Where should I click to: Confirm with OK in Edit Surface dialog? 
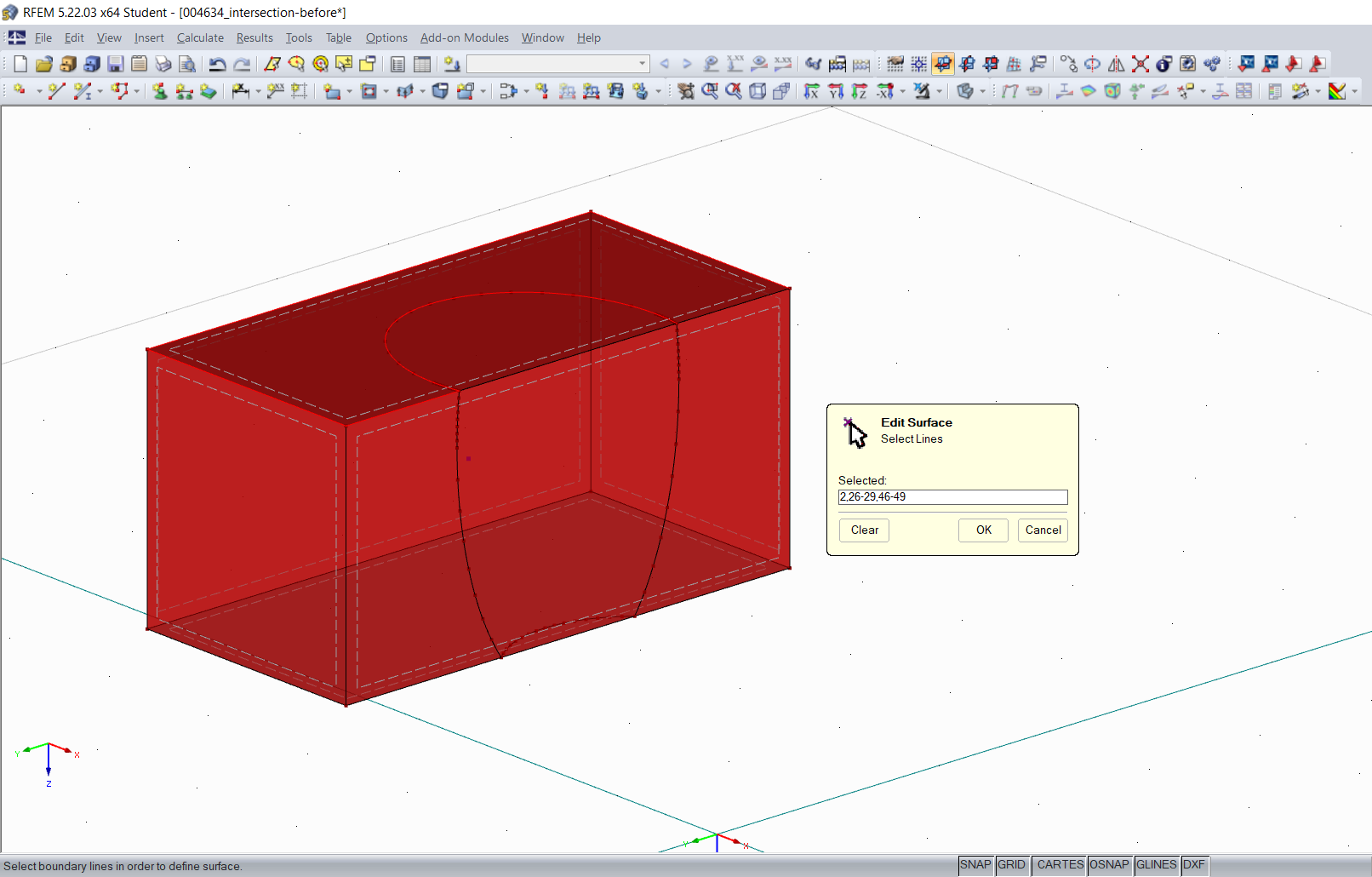[984, 530]
